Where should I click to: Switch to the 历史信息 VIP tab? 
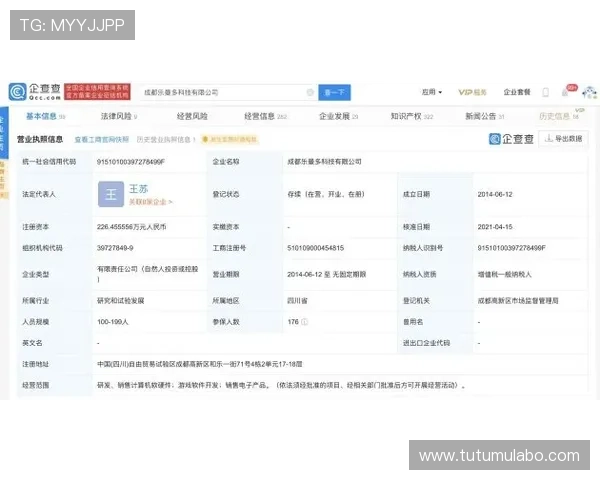click(x=560, y=116)
